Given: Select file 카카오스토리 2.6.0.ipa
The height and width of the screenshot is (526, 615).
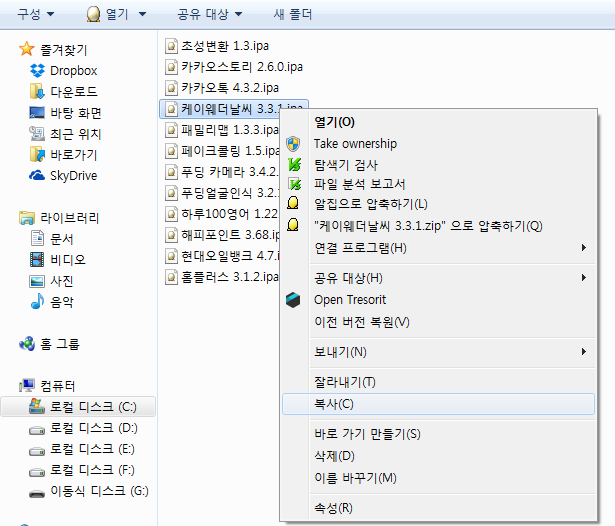Looking at the screenshot, I should (234, 67).
